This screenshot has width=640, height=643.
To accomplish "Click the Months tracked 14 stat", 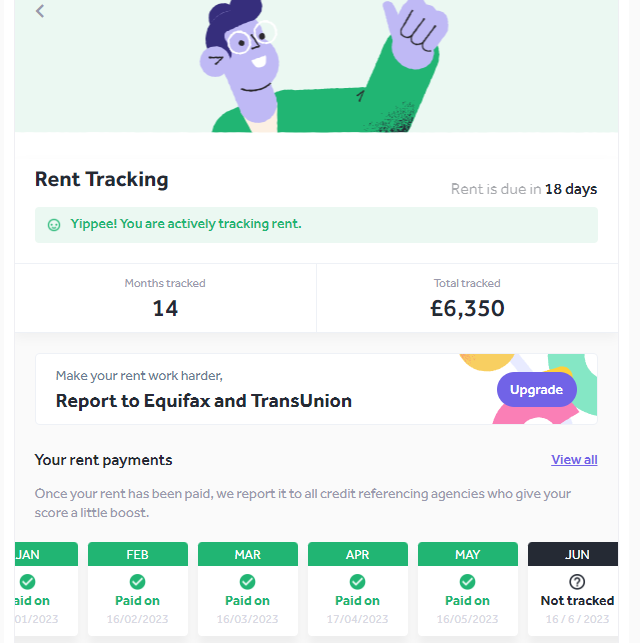I will coord(165,298).
